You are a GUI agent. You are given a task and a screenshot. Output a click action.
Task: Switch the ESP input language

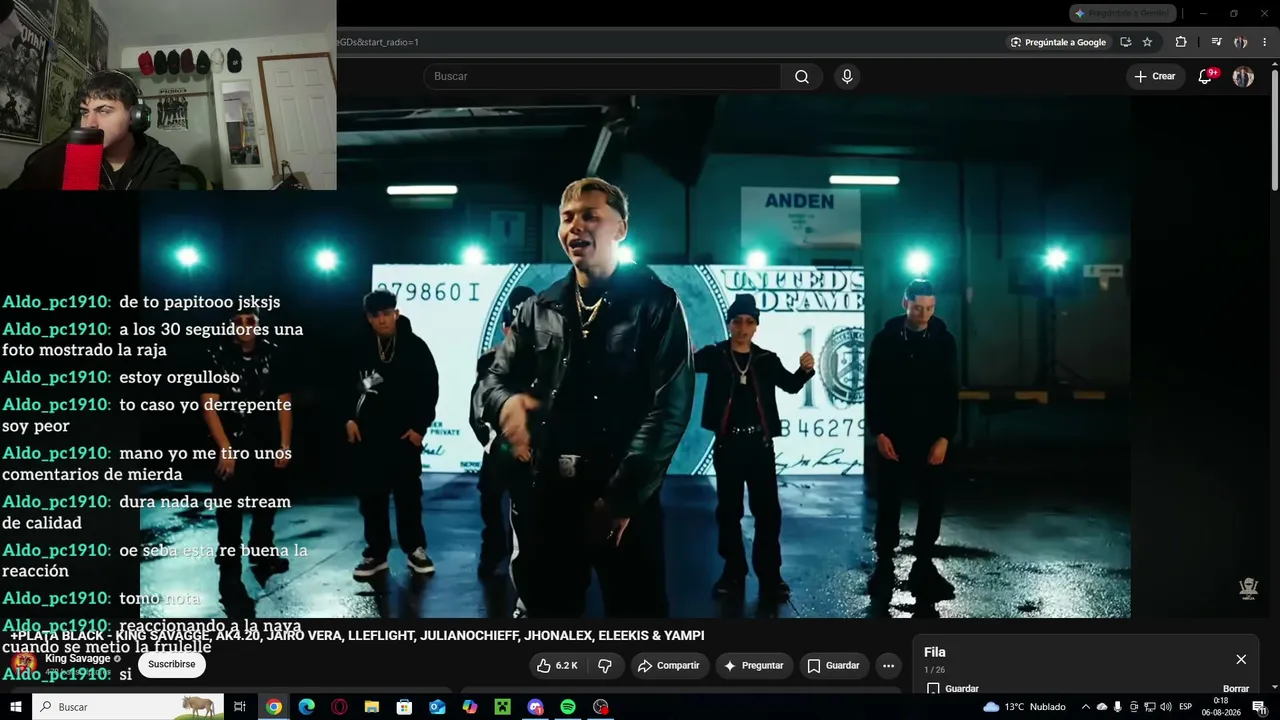1186,707
